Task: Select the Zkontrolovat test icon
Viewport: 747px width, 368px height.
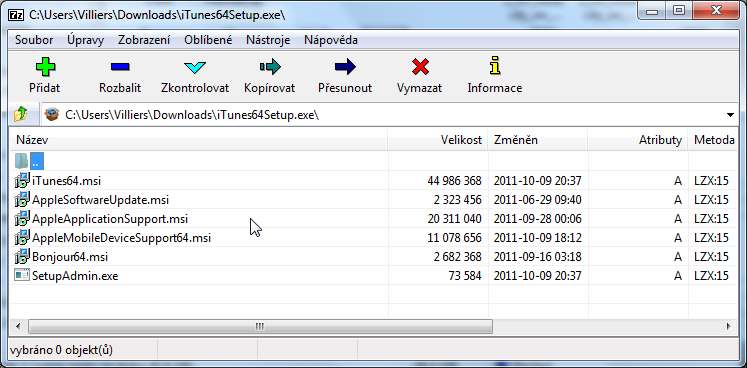Action: (x=195, y=67)
